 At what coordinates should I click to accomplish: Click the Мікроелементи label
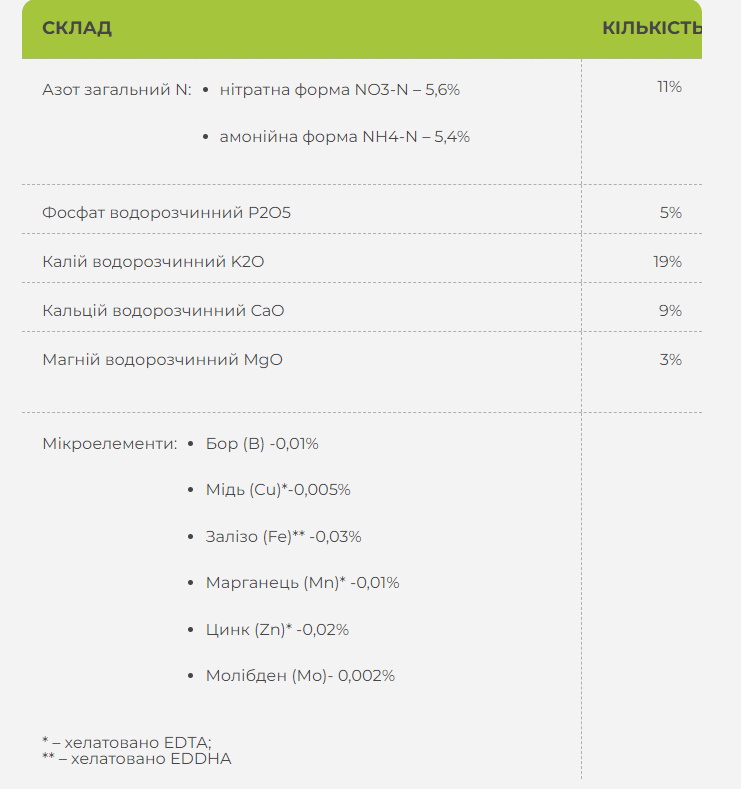(110, 443)
